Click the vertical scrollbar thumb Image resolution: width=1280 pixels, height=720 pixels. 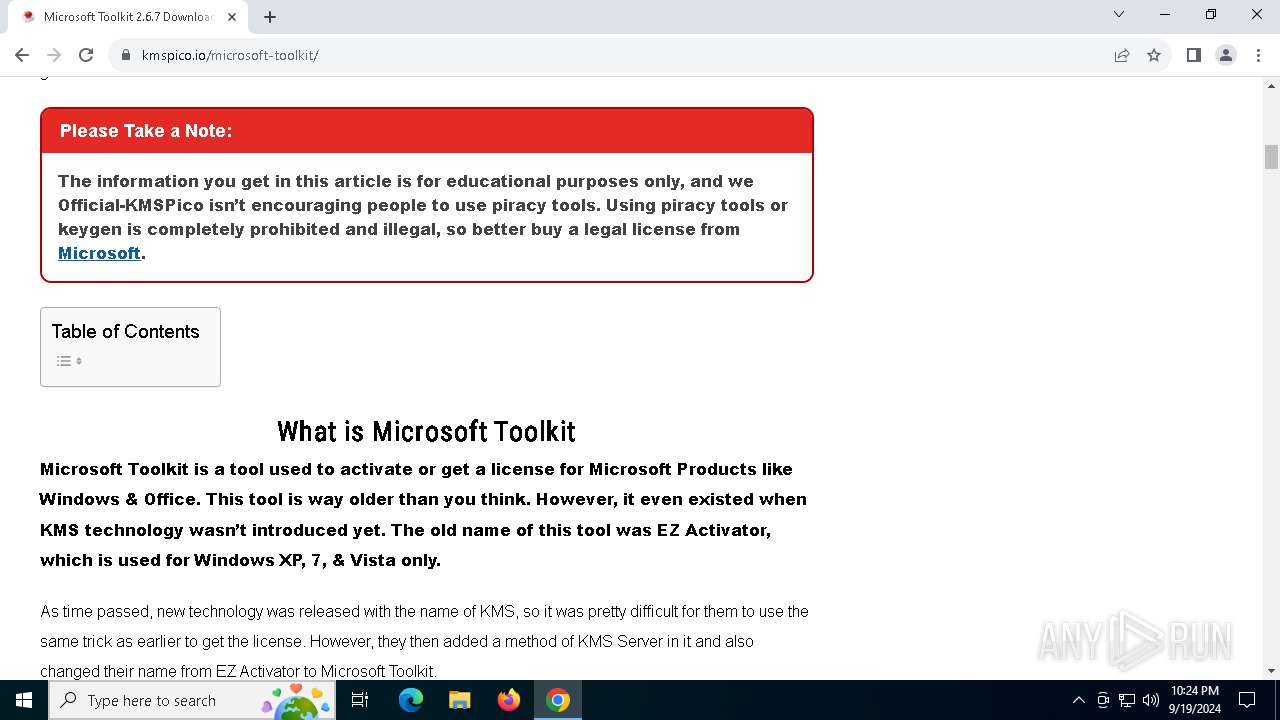click(x=1271, y=157)
